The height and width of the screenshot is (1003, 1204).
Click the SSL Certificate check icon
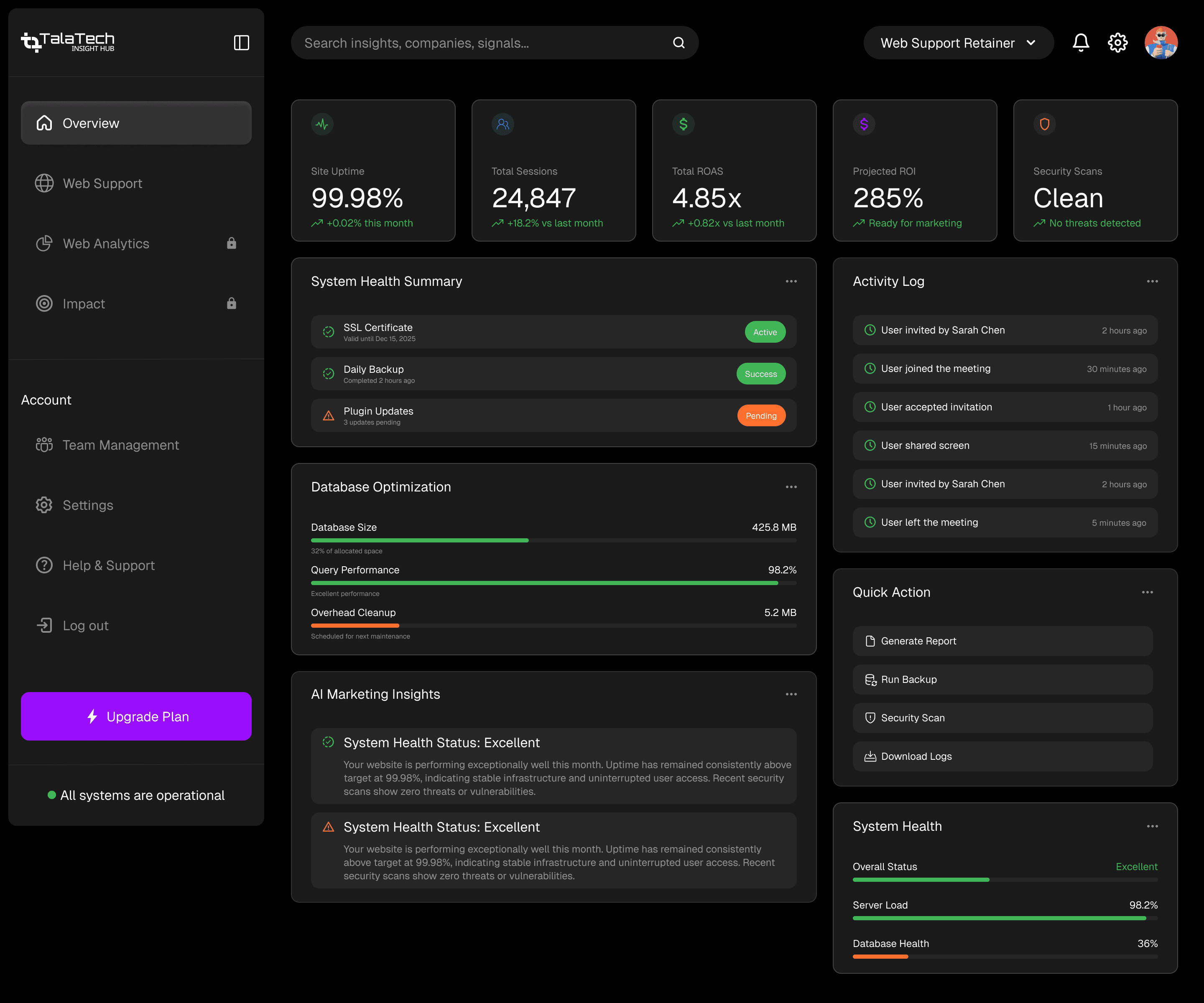[329, 332]
